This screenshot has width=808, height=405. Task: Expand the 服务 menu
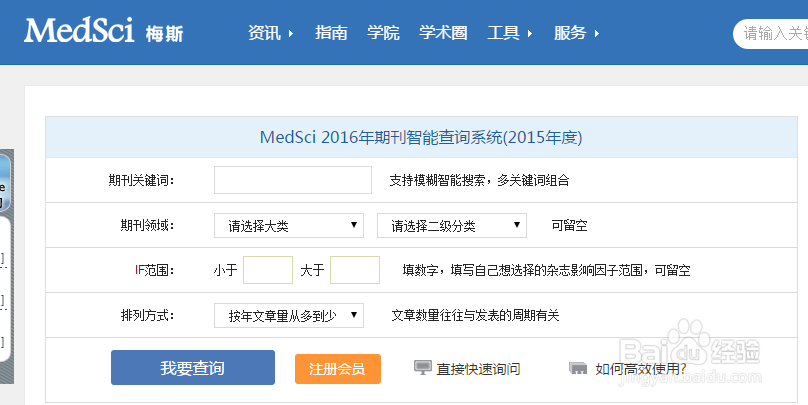(570, 33)
